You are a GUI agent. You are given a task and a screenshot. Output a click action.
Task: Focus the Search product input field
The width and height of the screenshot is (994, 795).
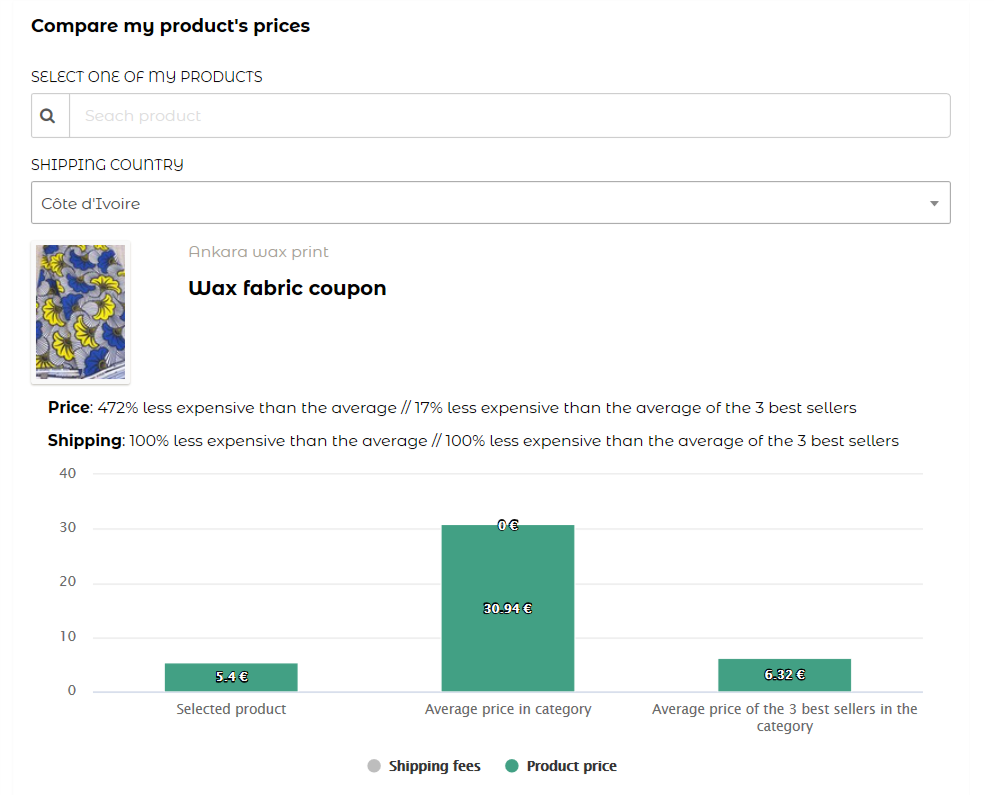pos(508,116)
